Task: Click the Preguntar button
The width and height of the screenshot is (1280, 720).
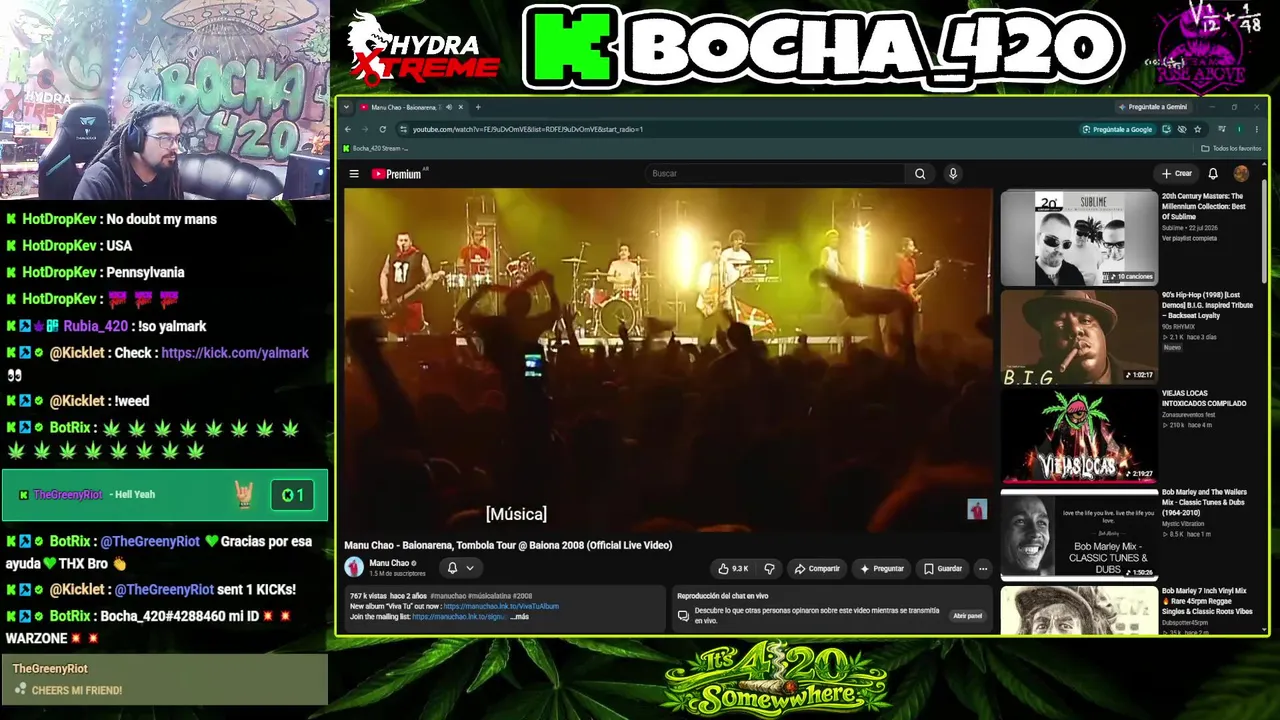Action: [x=882, y=569]
